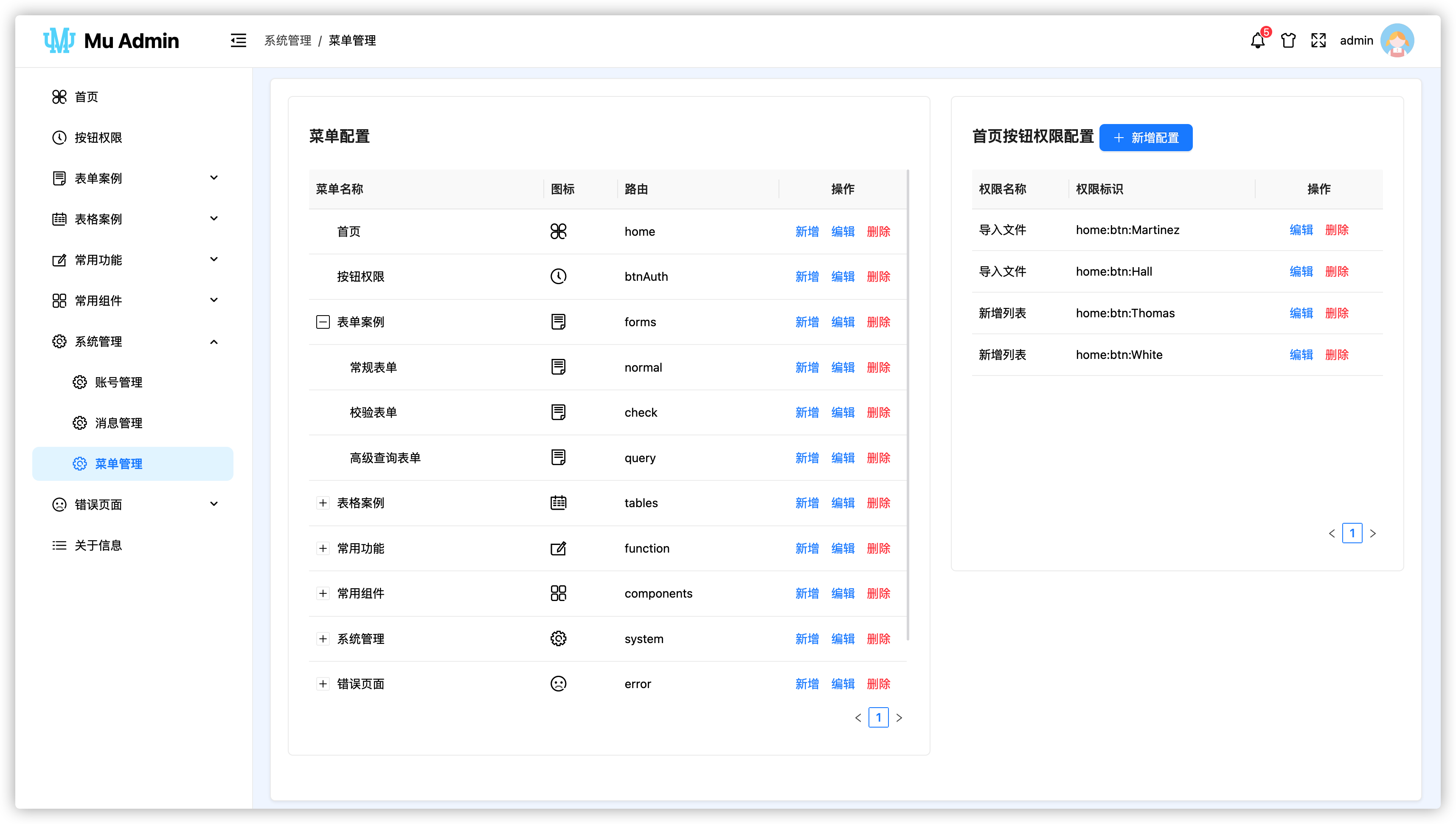Click the clock icon in the btnAuth row
The width and height of the screenshot is (1456, 824).
coord(558,276)
